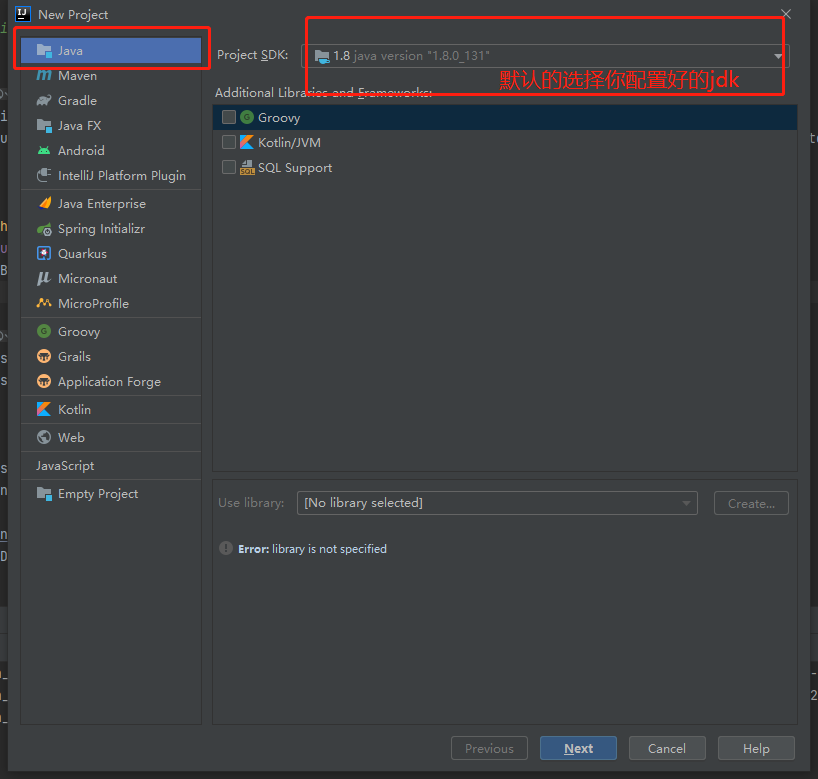Choose the Quarkus logo icon
The height and width of the screenshot is (779, 818).
coord(44,254)
